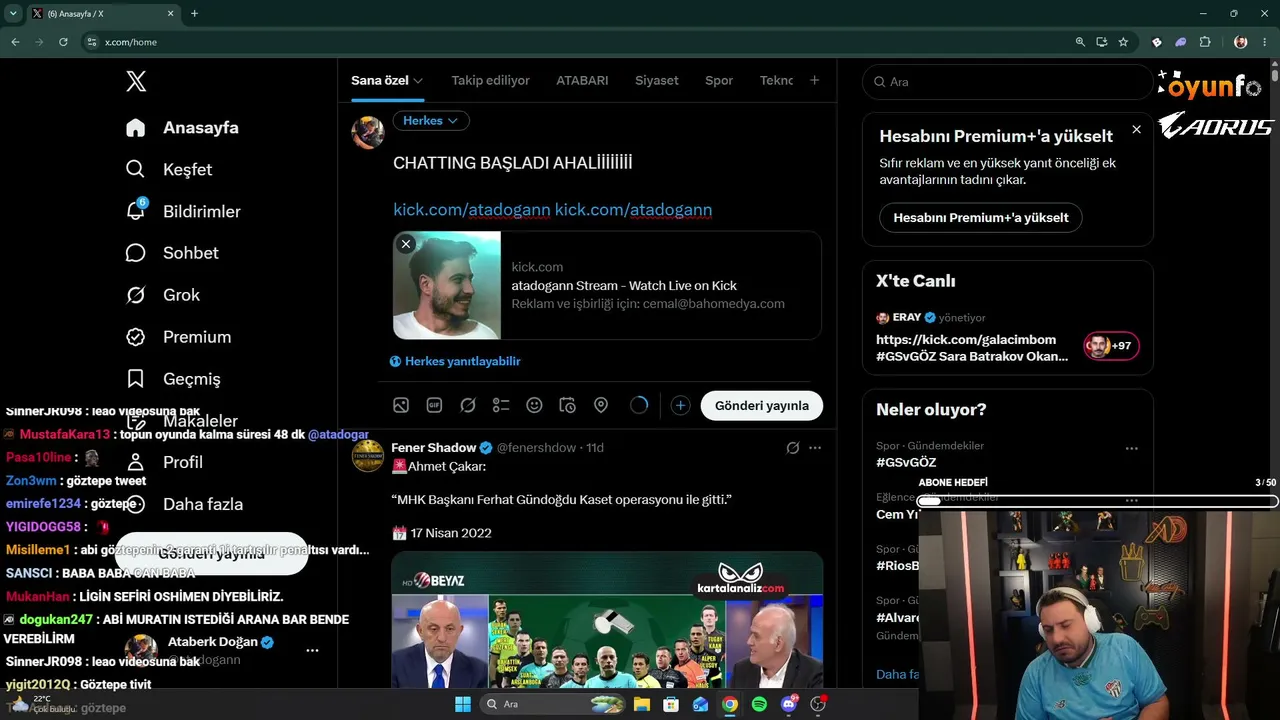The width and height of the screenshot is (1280, 720).
Task: Open File Explorer from the taskbar
Action: 641,704
